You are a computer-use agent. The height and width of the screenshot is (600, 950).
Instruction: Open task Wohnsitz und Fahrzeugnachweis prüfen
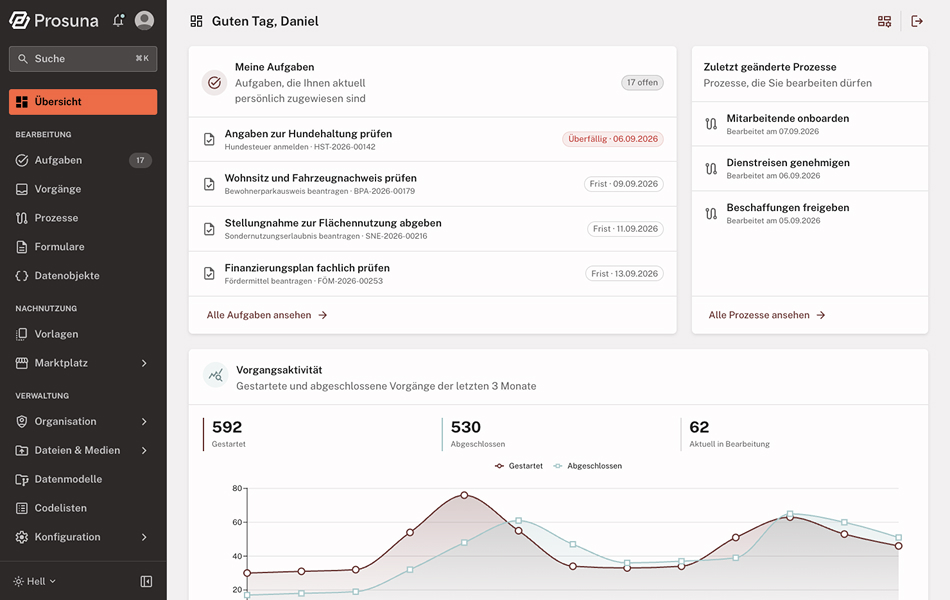pos(433,184)
